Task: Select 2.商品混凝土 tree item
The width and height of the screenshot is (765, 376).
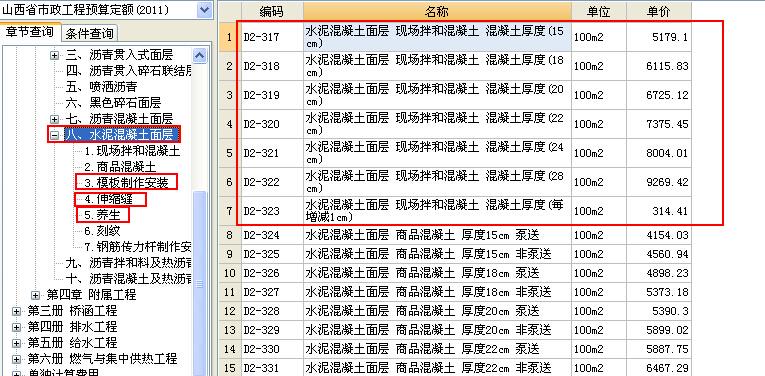Action: (120, 167)
